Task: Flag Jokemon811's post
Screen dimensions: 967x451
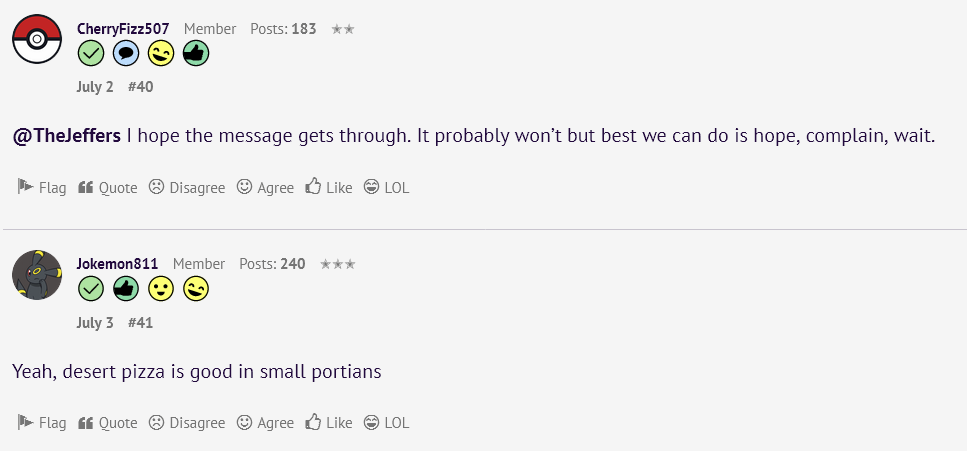Action: coord(42,423)
